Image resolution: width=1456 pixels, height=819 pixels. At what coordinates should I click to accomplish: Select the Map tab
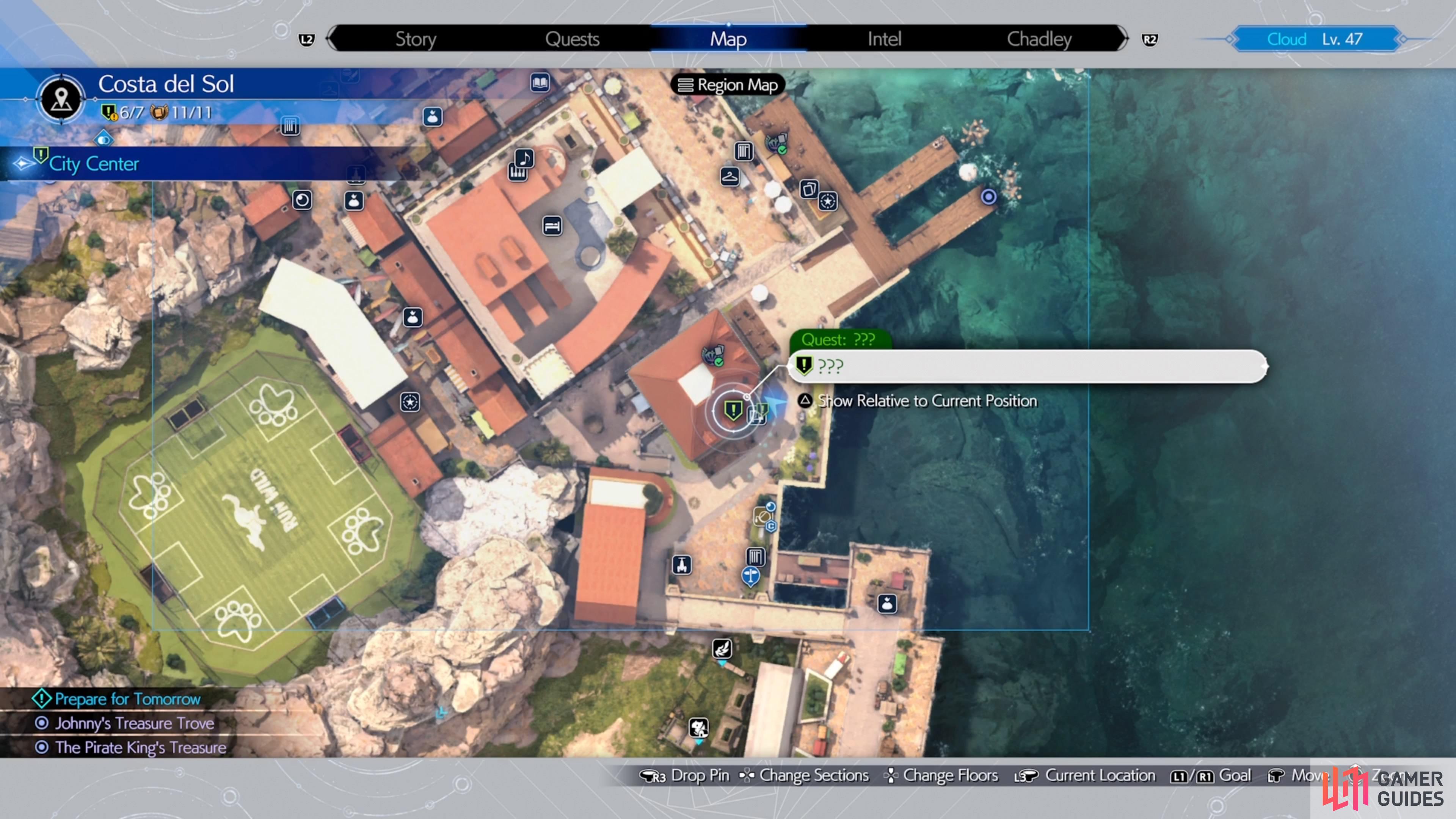pos(728,39)
